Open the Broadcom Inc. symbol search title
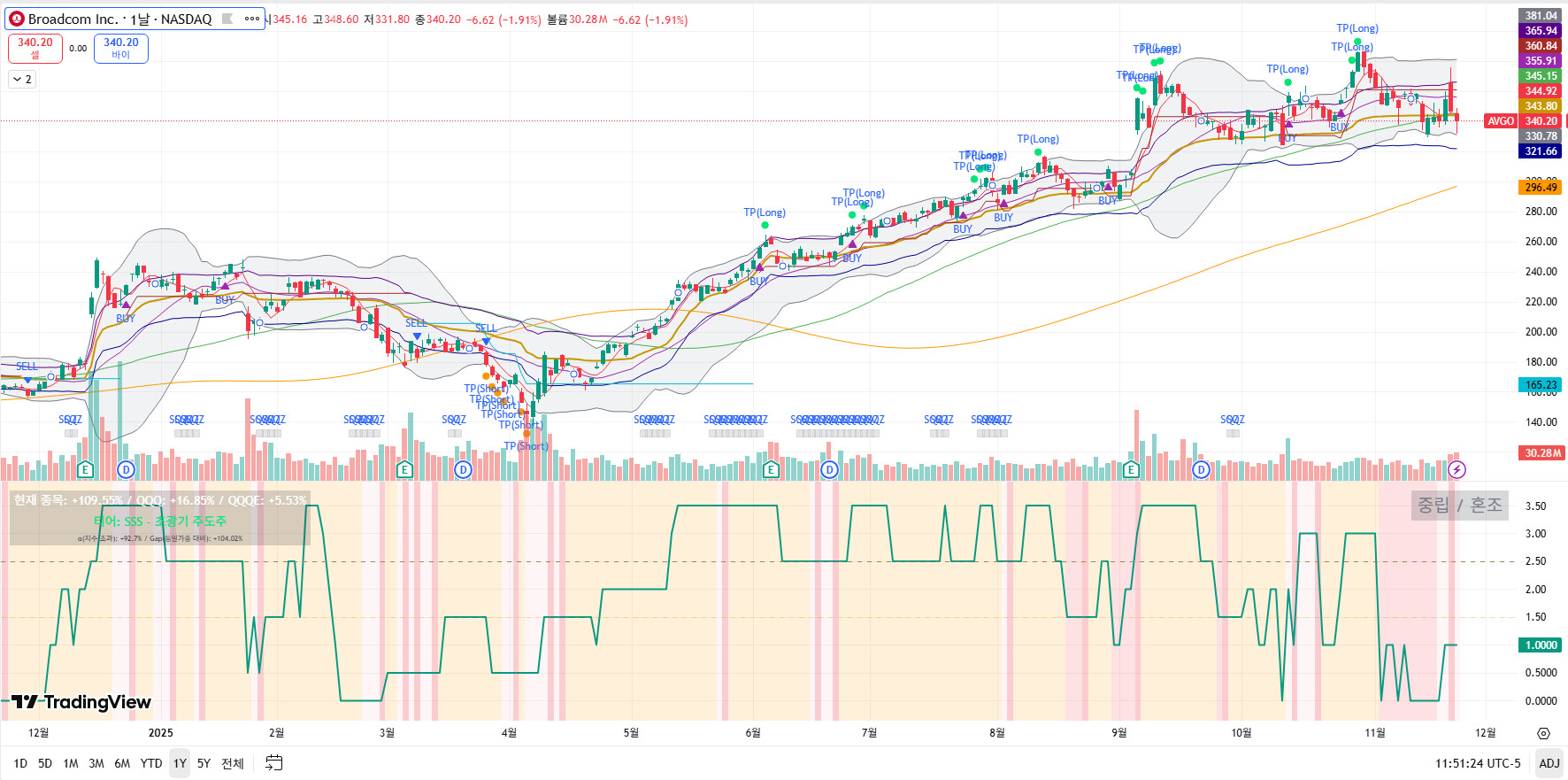The image size is (1568, 780). click(x=119, y=19)
